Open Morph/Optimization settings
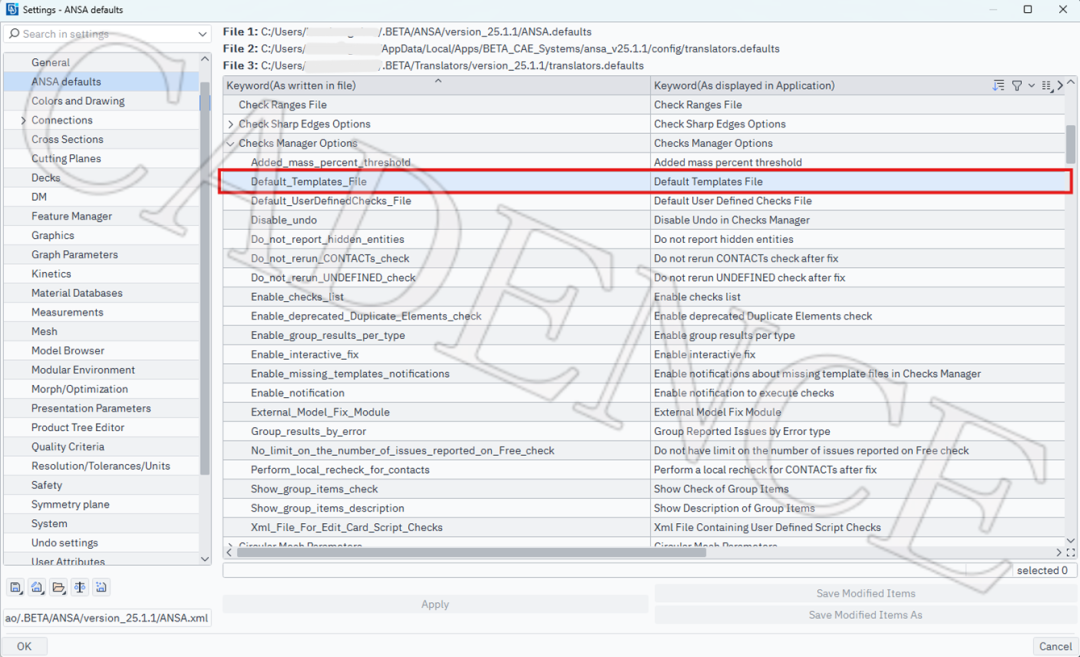Viewport: 1080px width, 657px height. point(101,389)
